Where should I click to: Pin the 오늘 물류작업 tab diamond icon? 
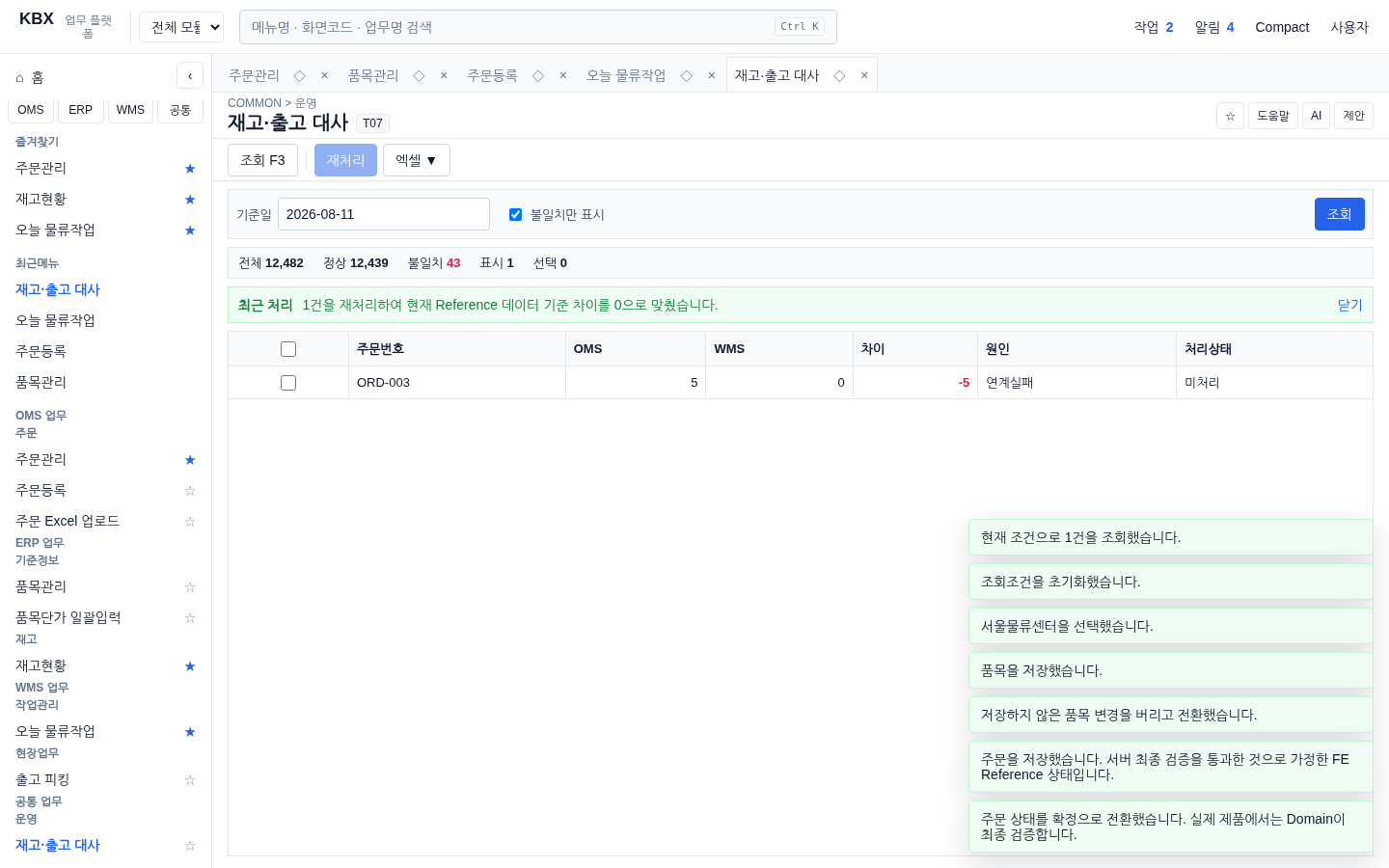pos(687,75)
